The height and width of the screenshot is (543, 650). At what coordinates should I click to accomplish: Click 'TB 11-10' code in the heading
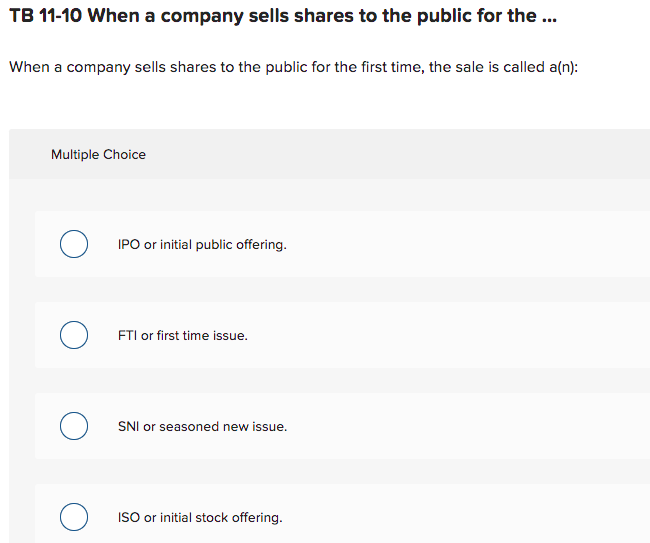pos(45,17)
